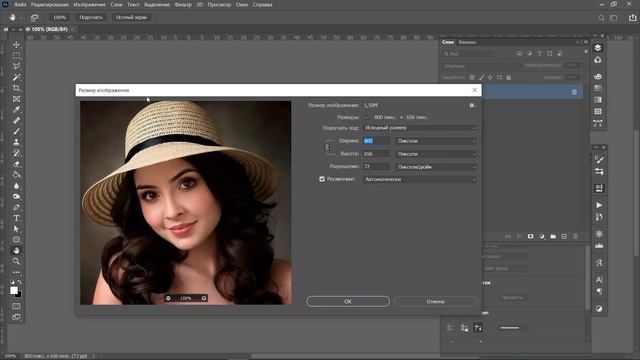Screen dimensions: 640x360
Task: Select the History Brush tool
Action: [16, 153]
